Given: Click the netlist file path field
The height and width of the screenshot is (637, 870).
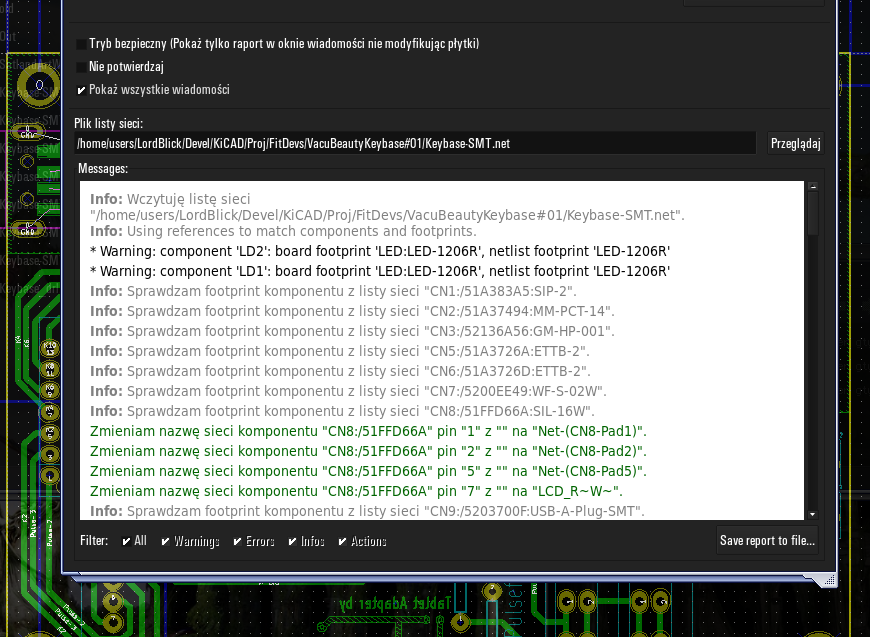Looking at the screenshot, I should point(415,144).
